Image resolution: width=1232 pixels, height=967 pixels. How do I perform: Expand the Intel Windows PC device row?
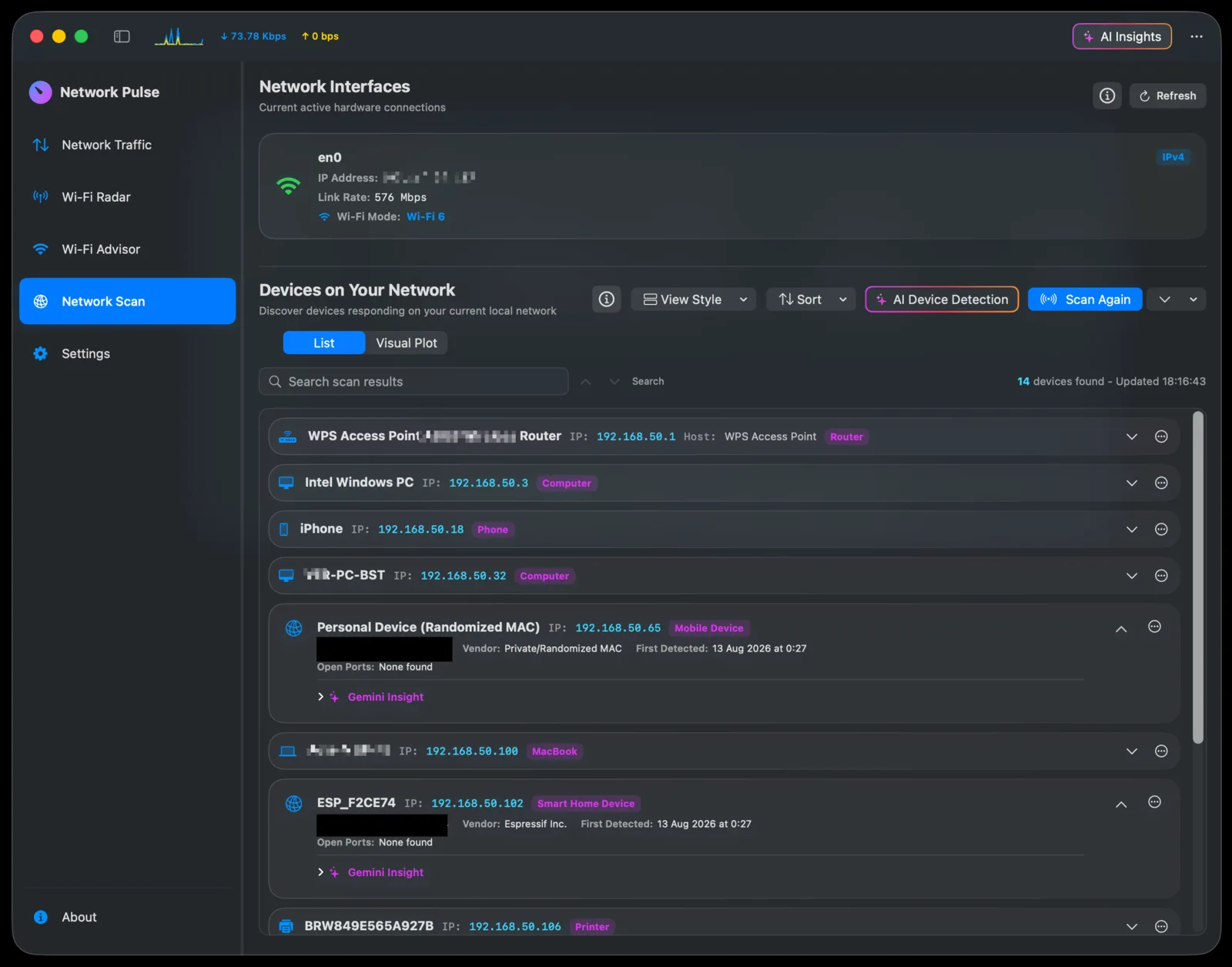coord(1131,483)
